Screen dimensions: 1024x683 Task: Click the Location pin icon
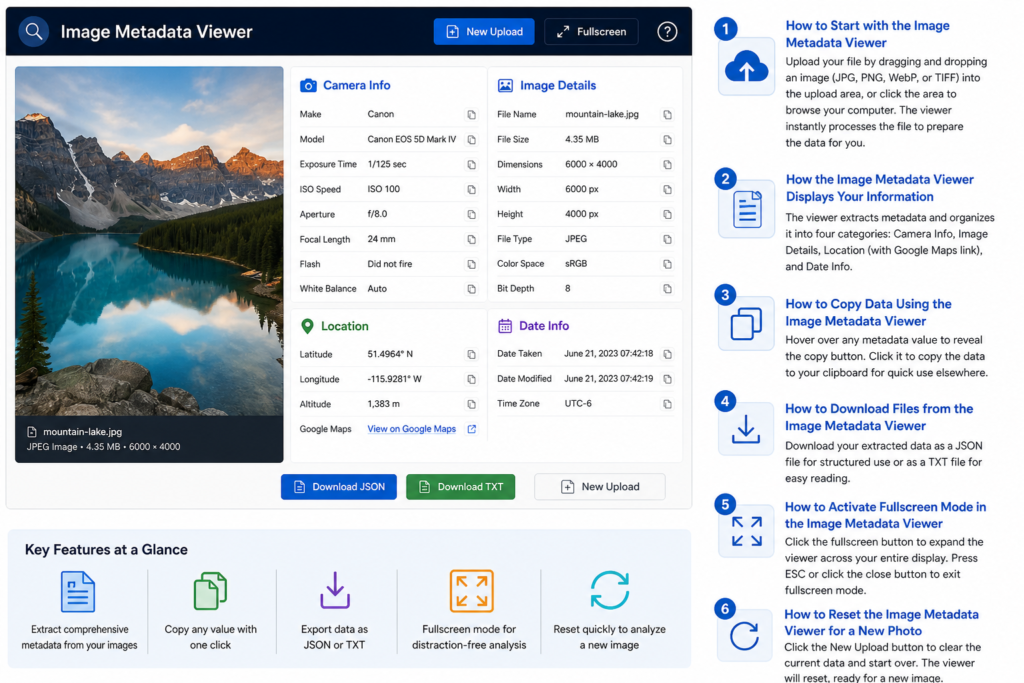(x=307, y=326)
